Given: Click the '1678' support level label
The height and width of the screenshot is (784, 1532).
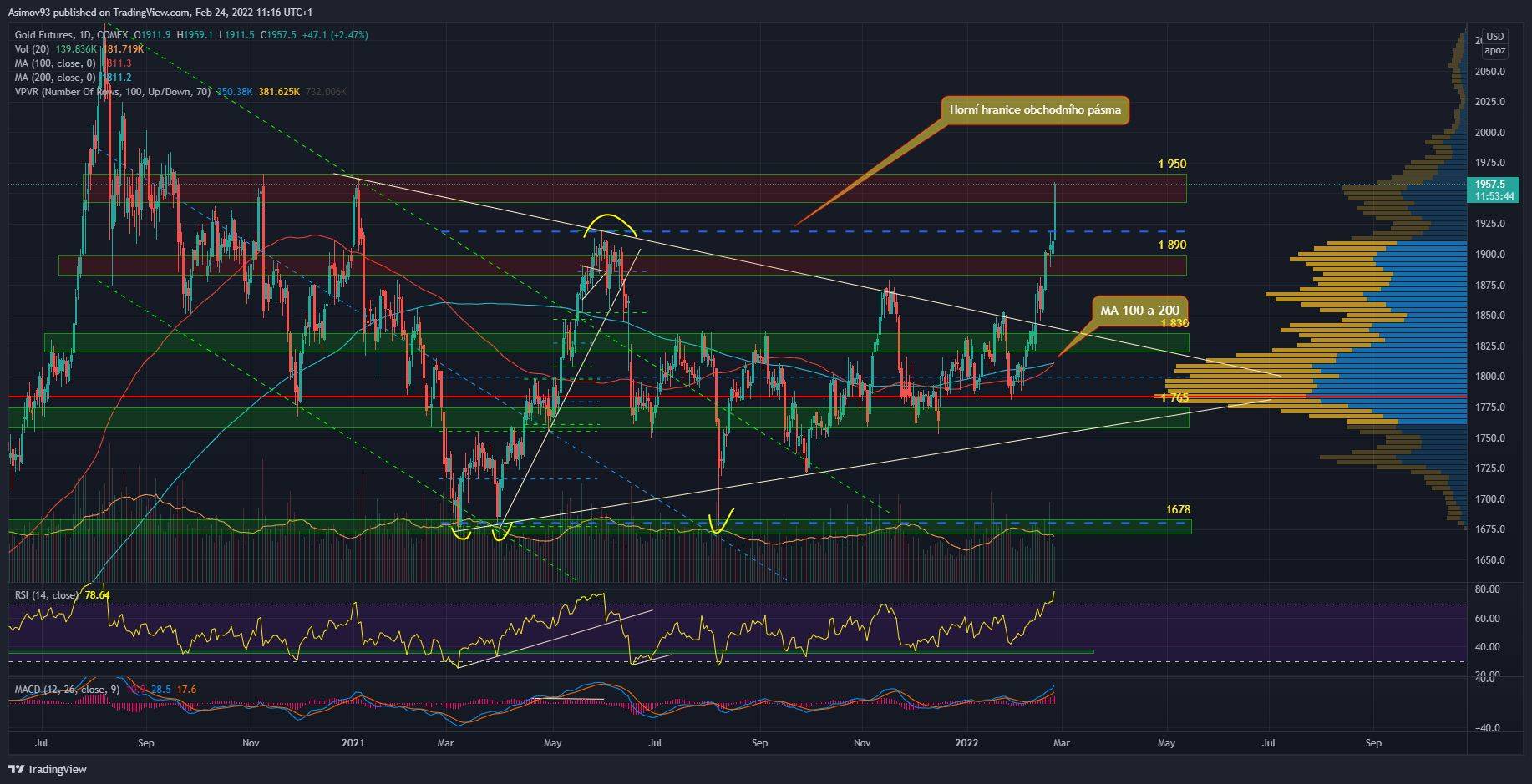Looking at the screenshot, I should click(x=1179, y=509).
